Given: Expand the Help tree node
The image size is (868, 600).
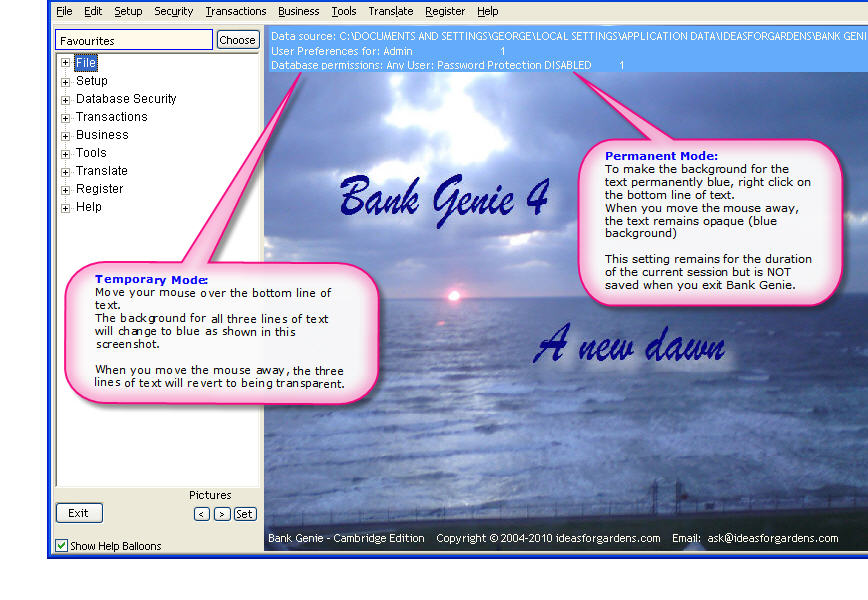Looking at the screenshot, I should click(65, 209).
